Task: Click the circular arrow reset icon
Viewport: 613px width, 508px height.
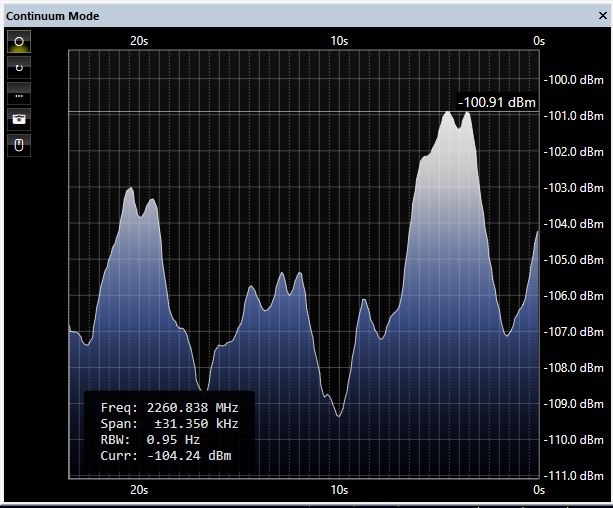Action: pyautogui.click(x=20, y=68)
